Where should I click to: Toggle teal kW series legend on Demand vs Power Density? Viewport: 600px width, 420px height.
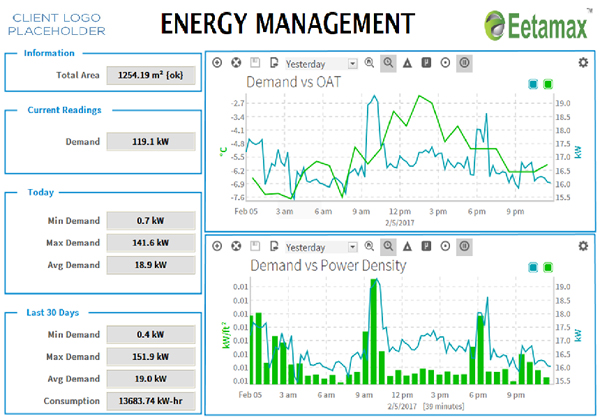[533, 267]
